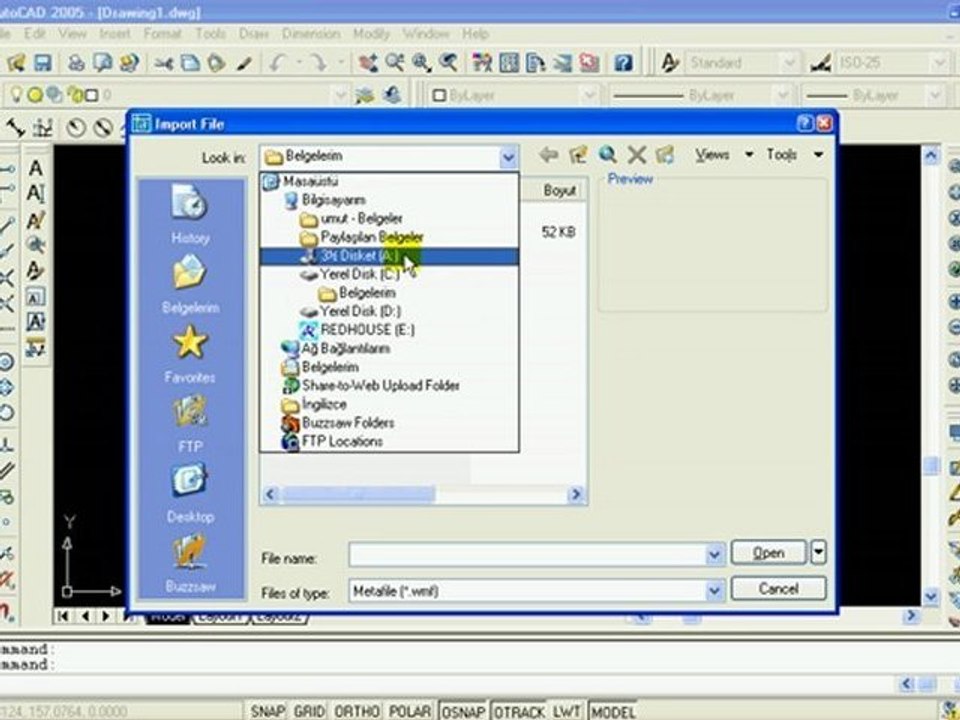Click the horizontal scrollbar in file list
The width and height of the screenshot is (960, 720).
358,493
